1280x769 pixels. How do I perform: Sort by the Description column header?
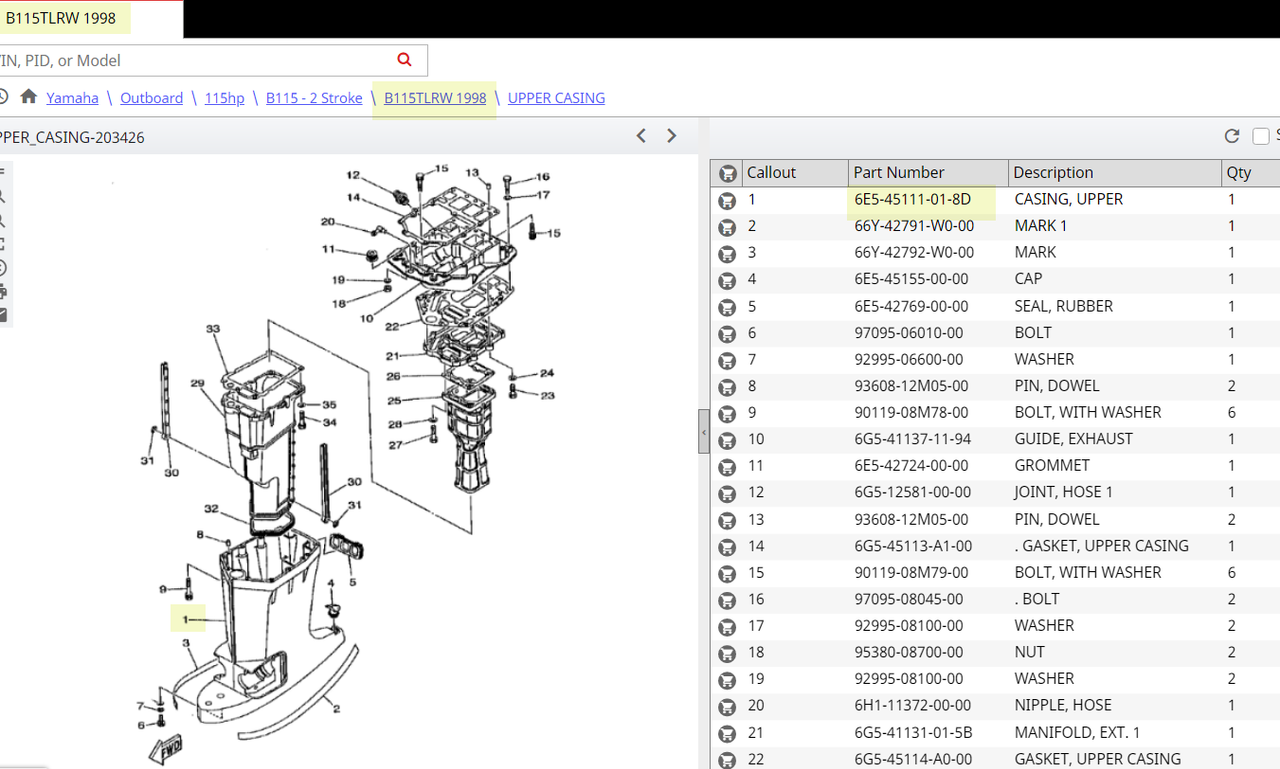pyautogui.click(x=1115, y=172)
